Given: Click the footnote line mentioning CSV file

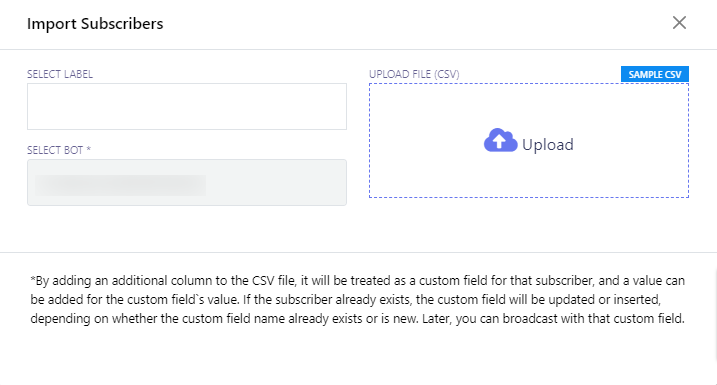Looking at the screenshot, I should pos(358,280).
